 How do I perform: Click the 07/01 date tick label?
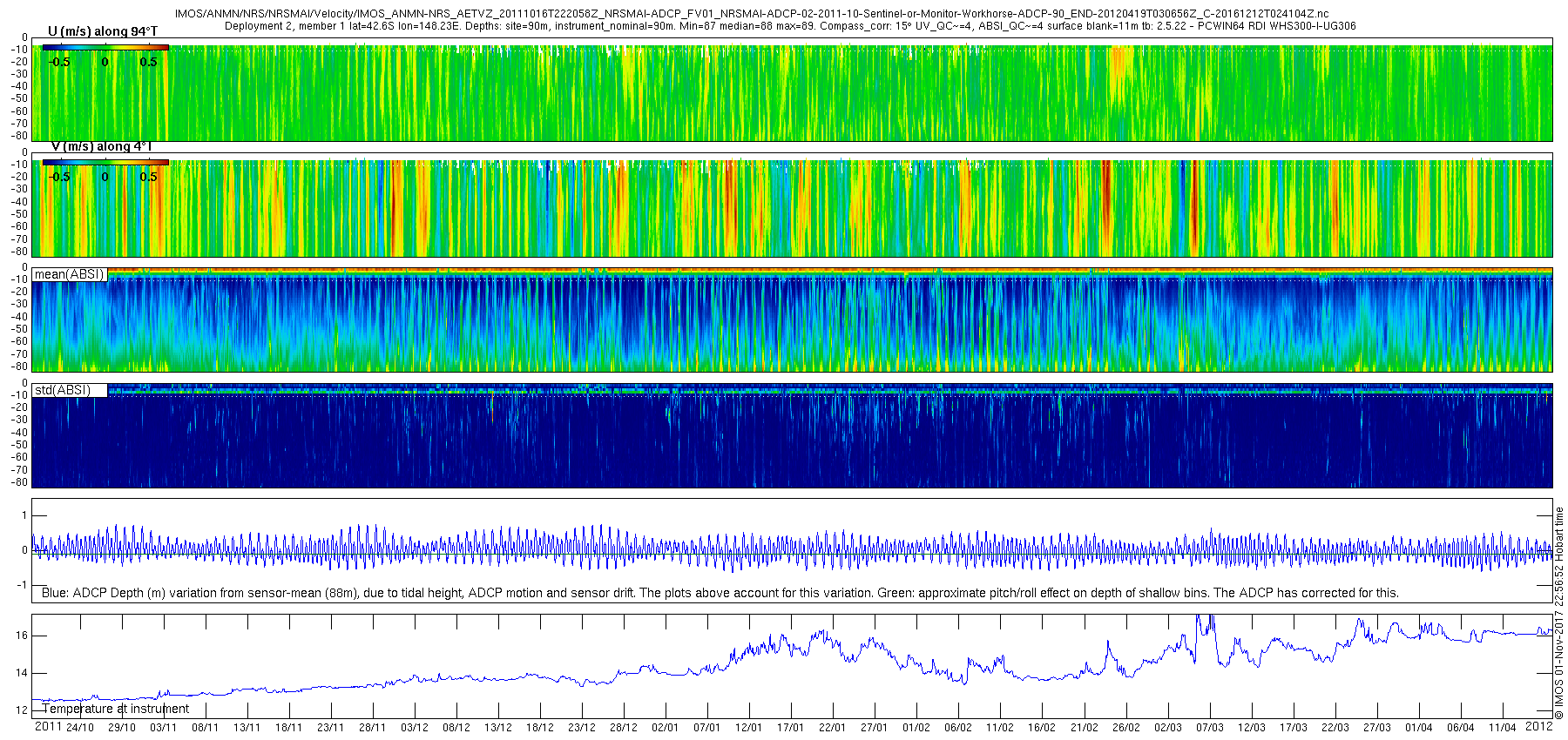pos(706,728)
